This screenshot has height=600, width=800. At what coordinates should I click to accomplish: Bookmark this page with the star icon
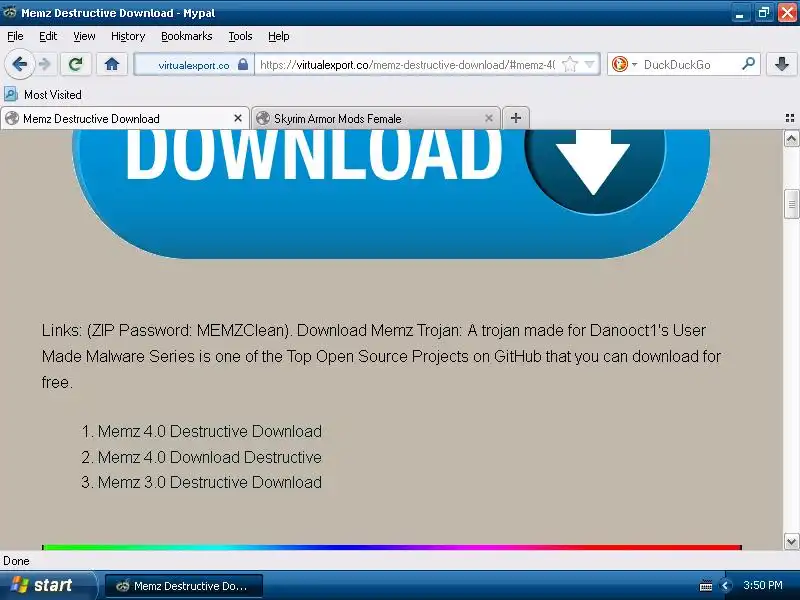tap(569, 65)
